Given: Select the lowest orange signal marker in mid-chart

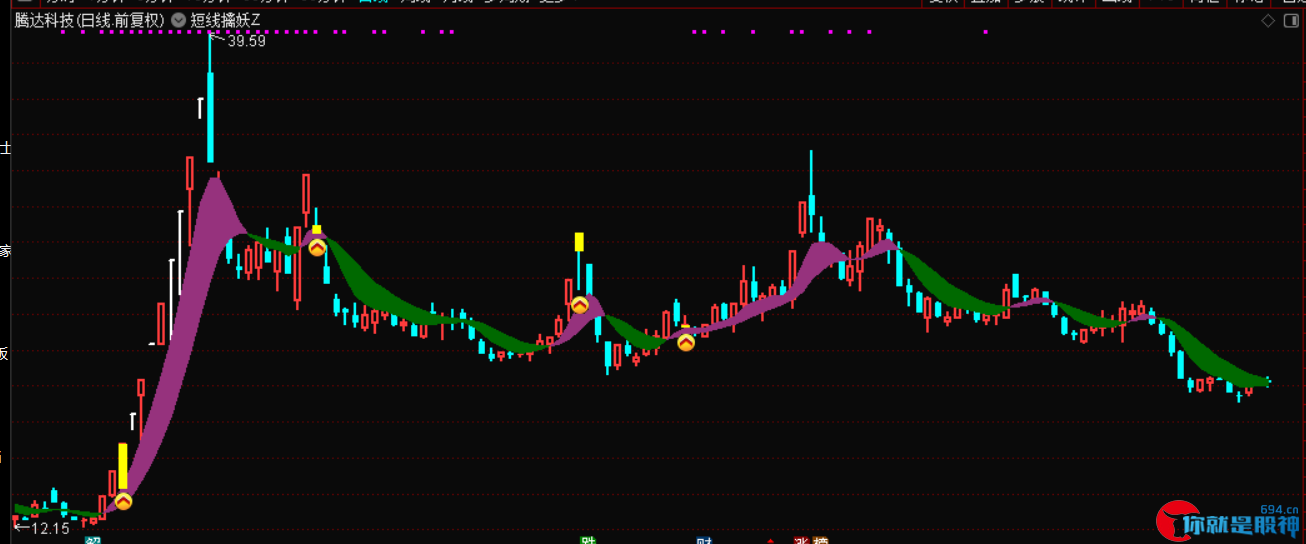Looking at the screenshot, I should point(686,342).
